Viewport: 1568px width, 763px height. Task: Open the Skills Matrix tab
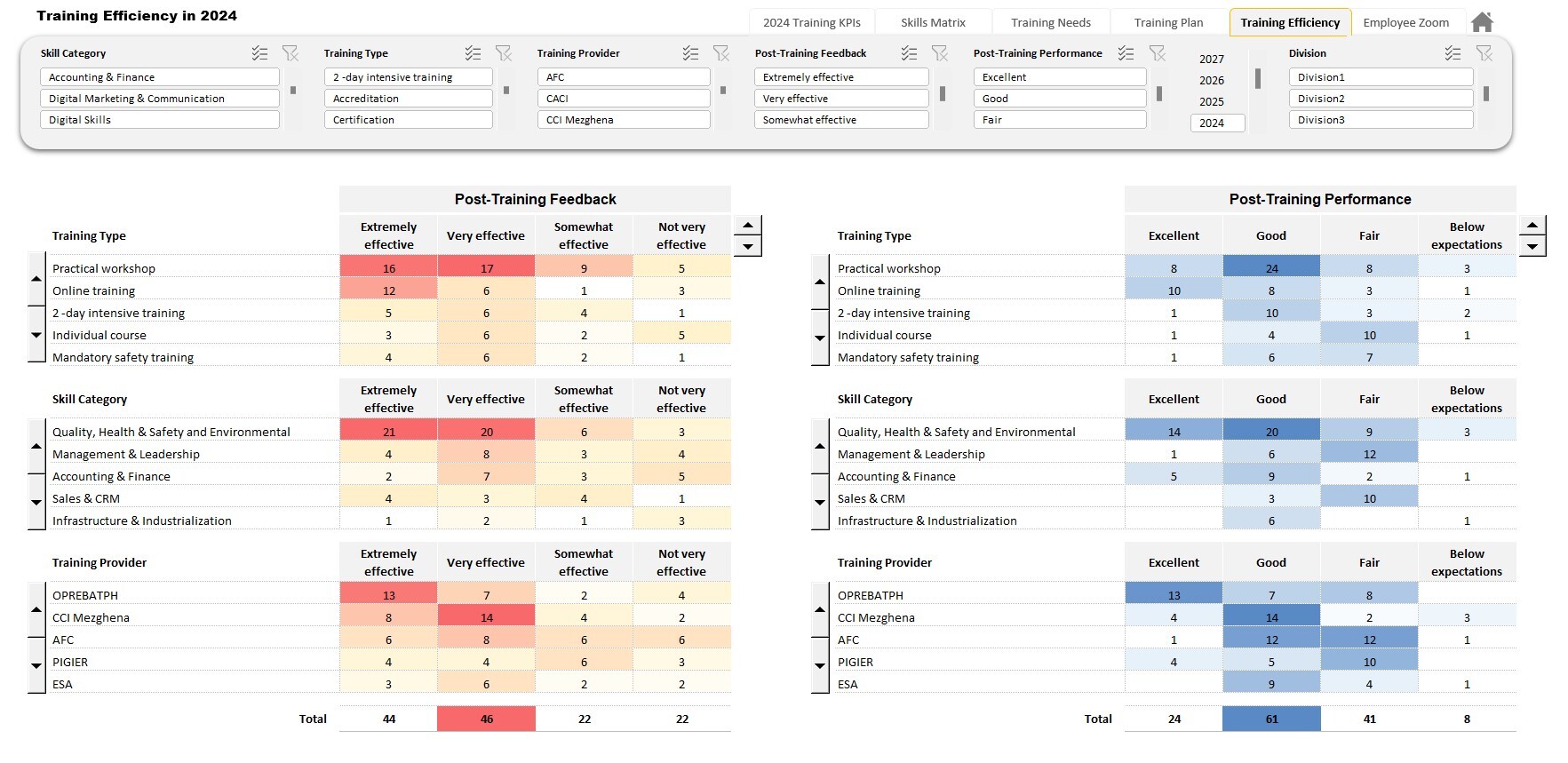[x=933, y=22]
